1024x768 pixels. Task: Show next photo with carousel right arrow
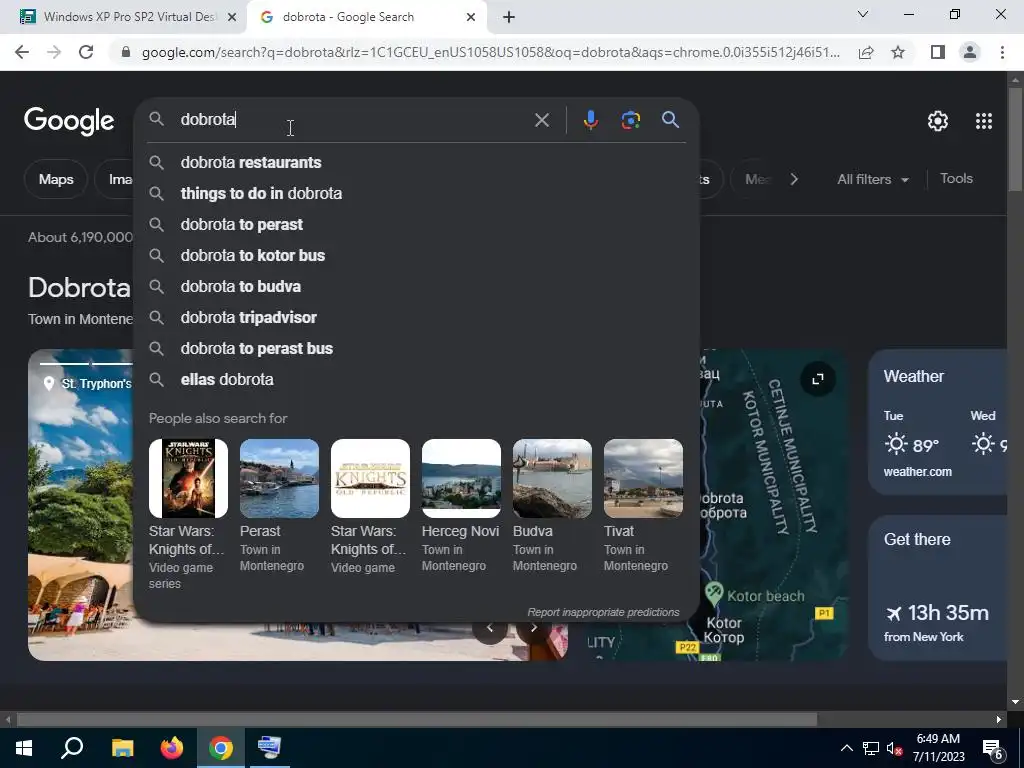point(534,628)
